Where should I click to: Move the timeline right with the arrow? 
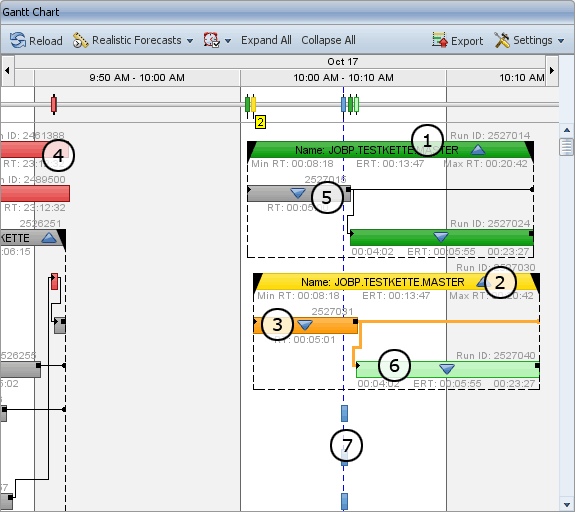tap(552, 70)
